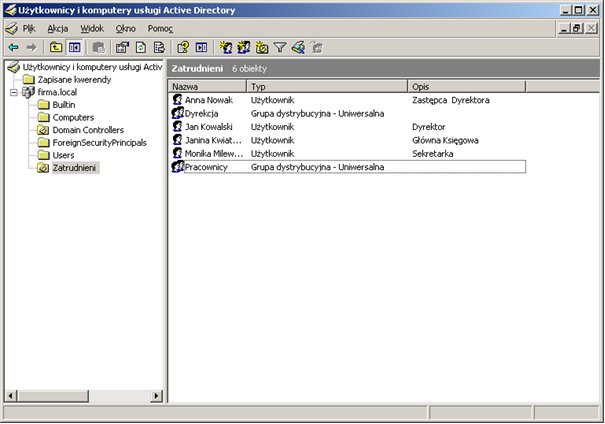Sort the list by the Opis column
The height and width of the screenshot is (424, 605).
point(467,86)
